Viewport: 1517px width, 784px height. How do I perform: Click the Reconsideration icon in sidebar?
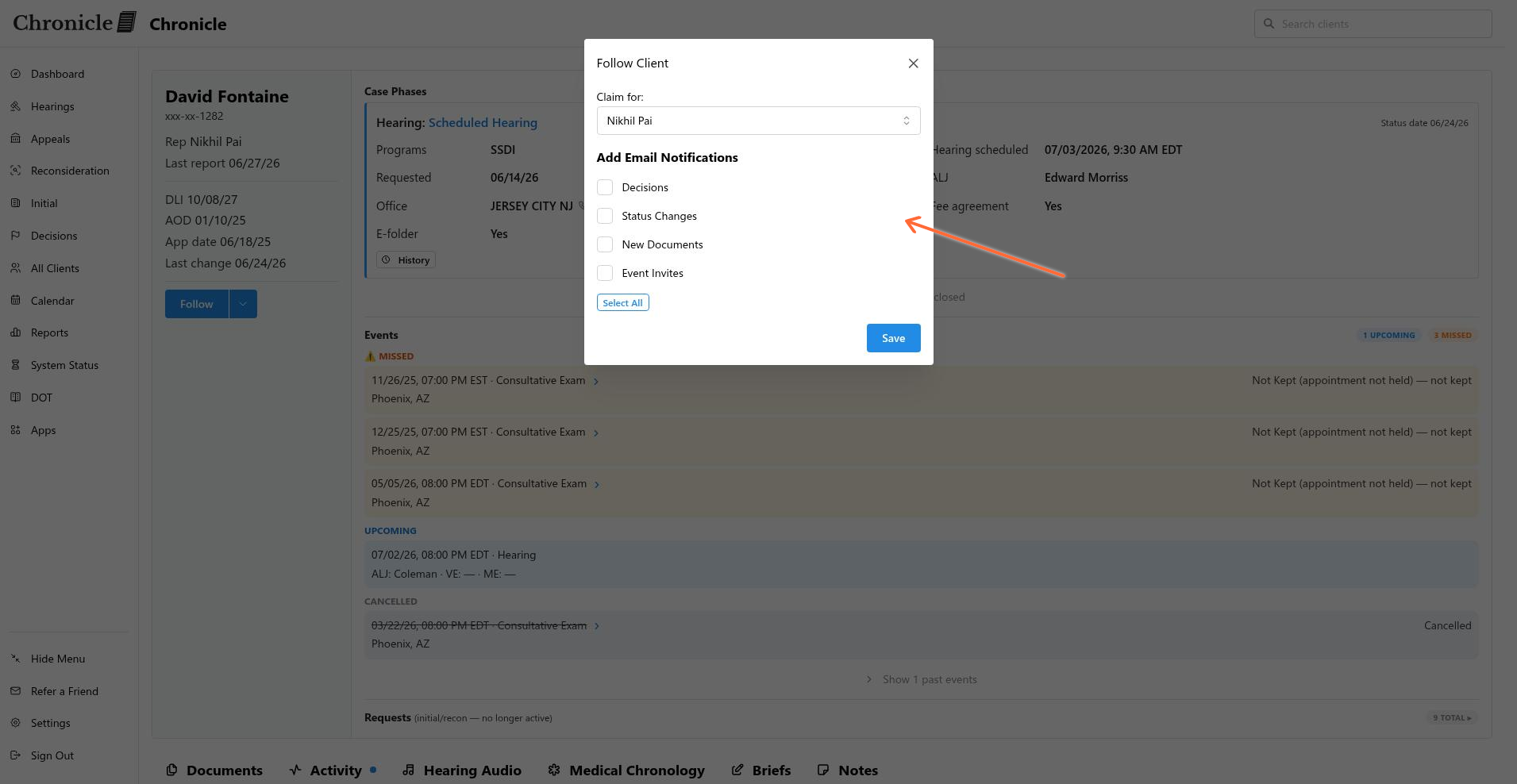[x=16, y=171]
